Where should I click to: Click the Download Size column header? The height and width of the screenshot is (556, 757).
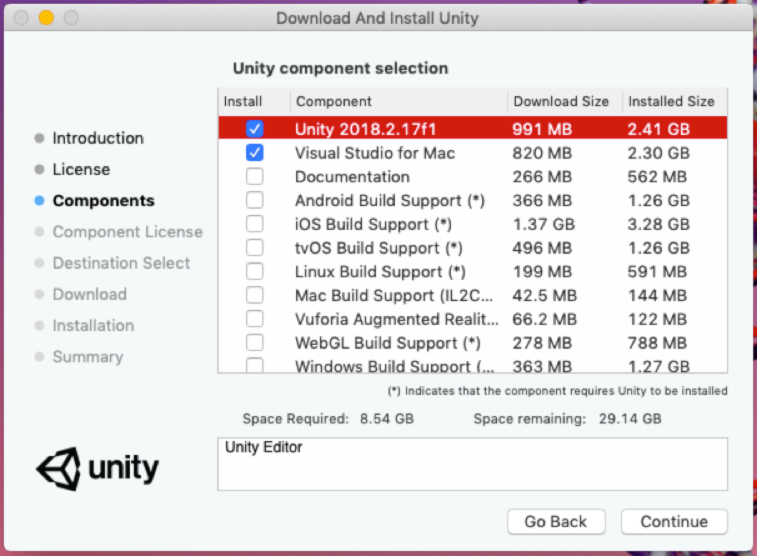[560, 101]
